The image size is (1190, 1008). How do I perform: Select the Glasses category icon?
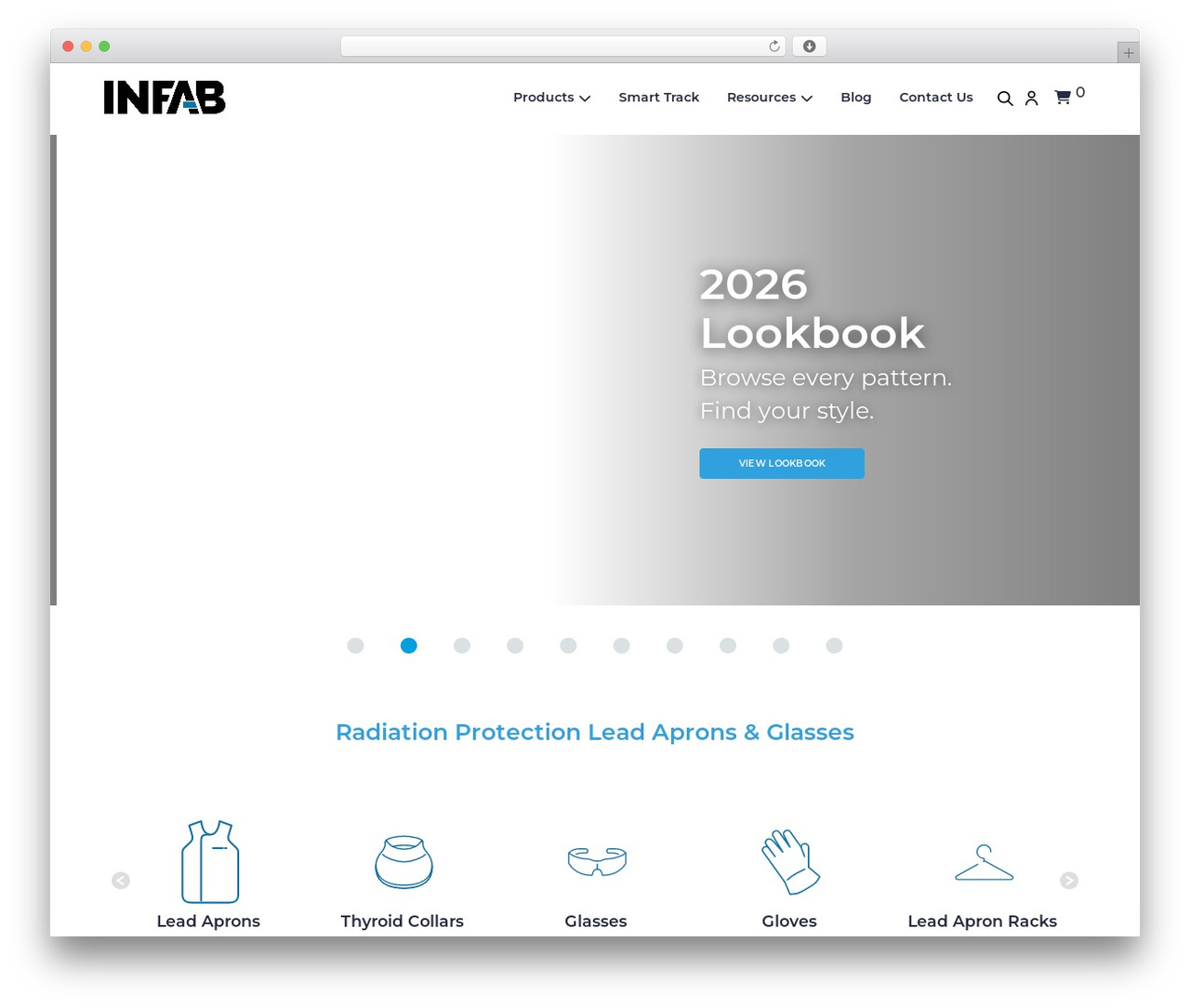click(x=597, y=862)
